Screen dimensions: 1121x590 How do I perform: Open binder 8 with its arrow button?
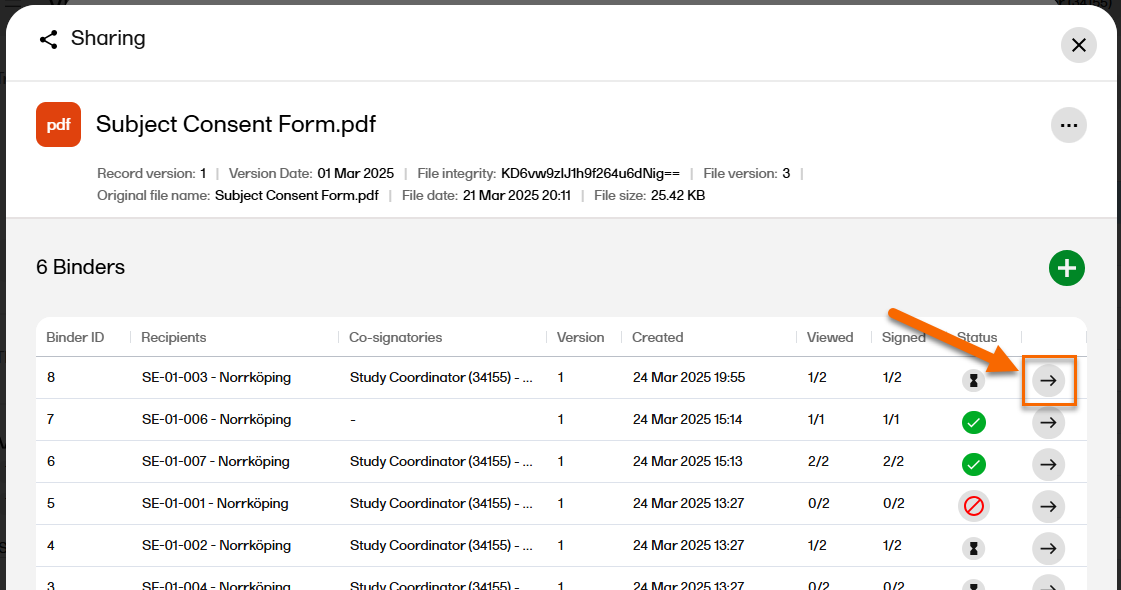click(x=1048, y=380)
